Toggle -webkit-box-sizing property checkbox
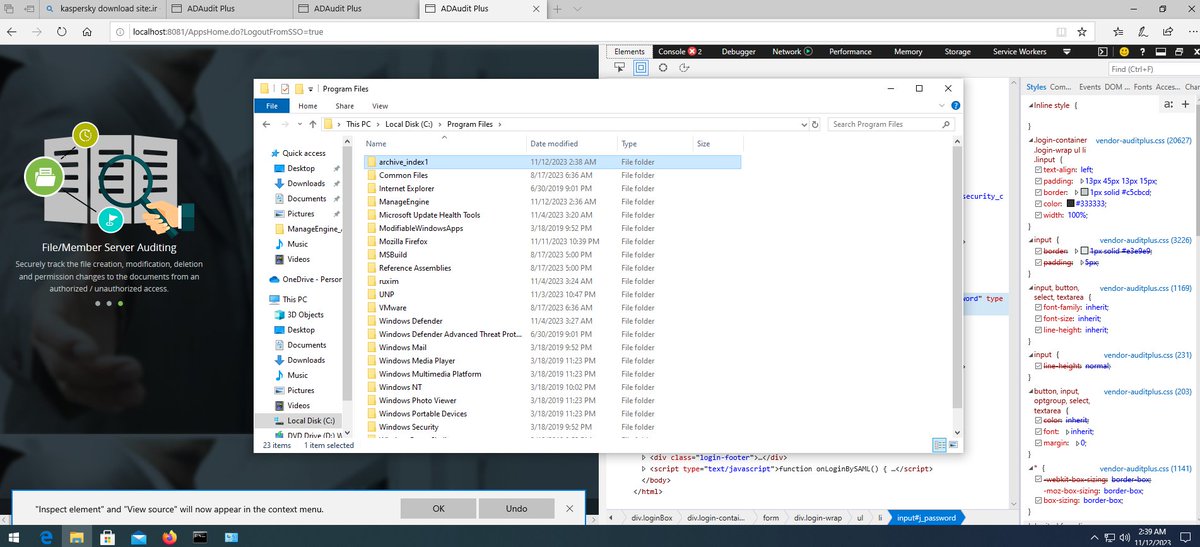Viewport: 1200px width, 547px height. point(1036,479)
